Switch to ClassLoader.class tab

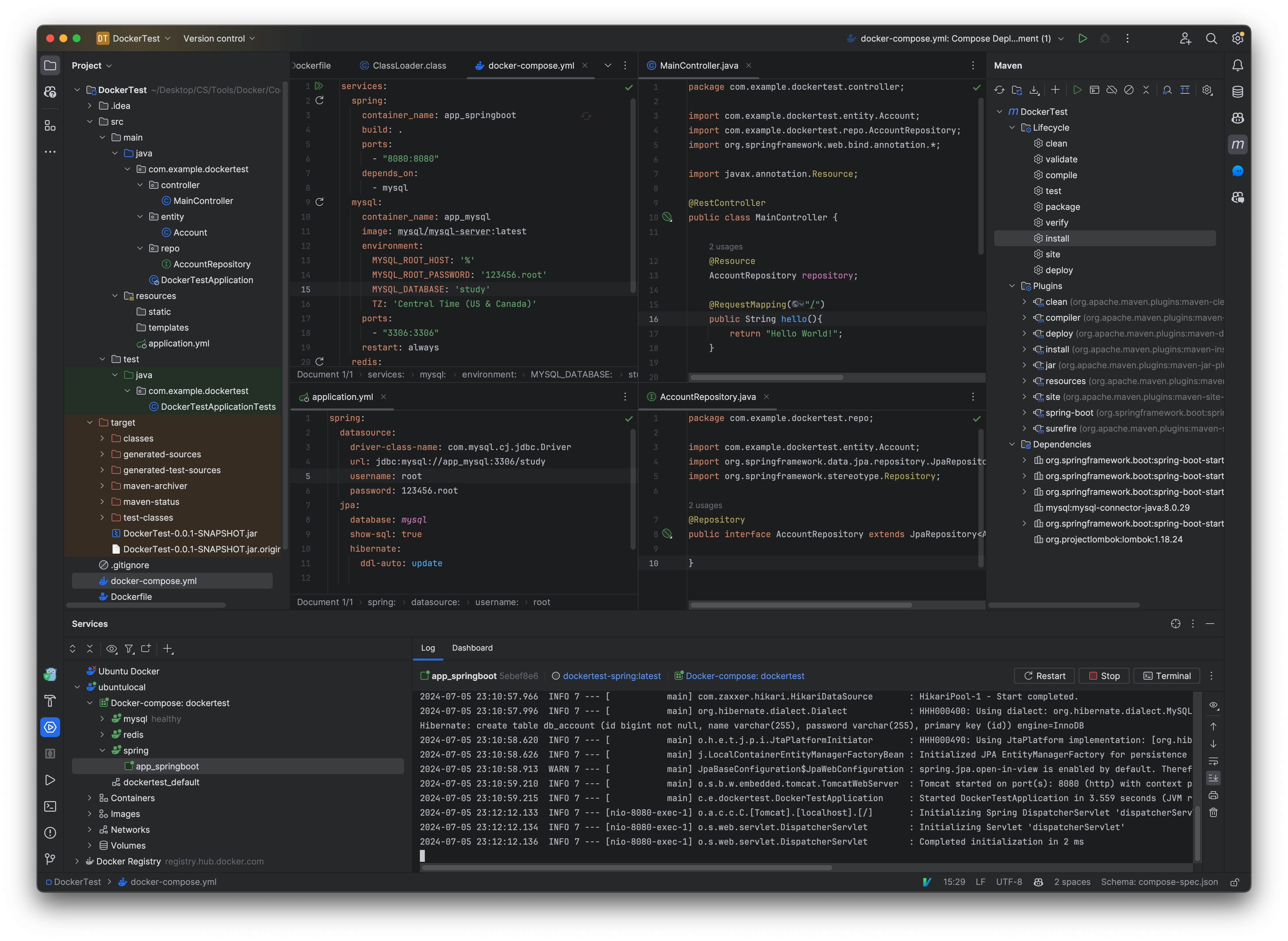[x=403, y=66]
